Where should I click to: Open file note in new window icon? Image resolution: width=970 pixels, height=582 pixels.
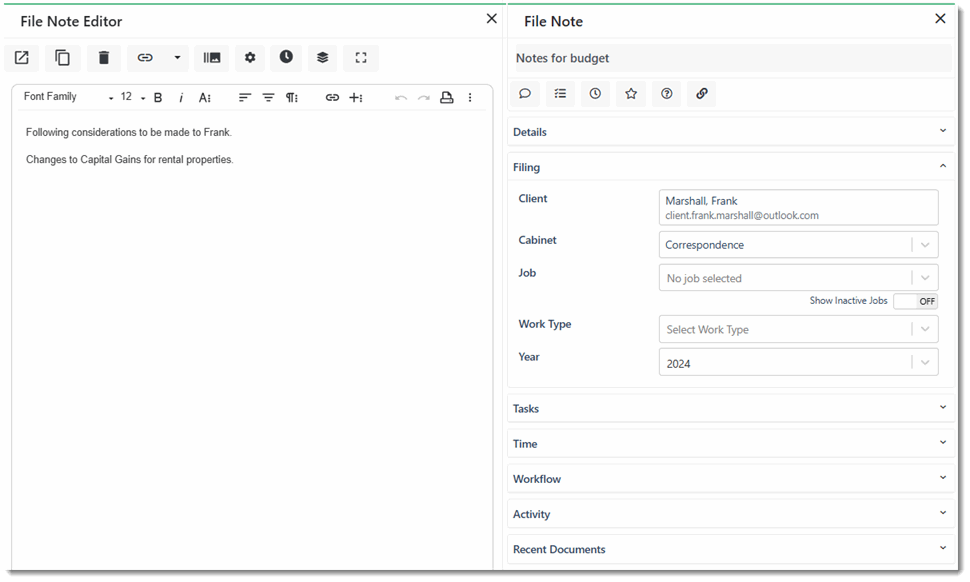[21, 58]
